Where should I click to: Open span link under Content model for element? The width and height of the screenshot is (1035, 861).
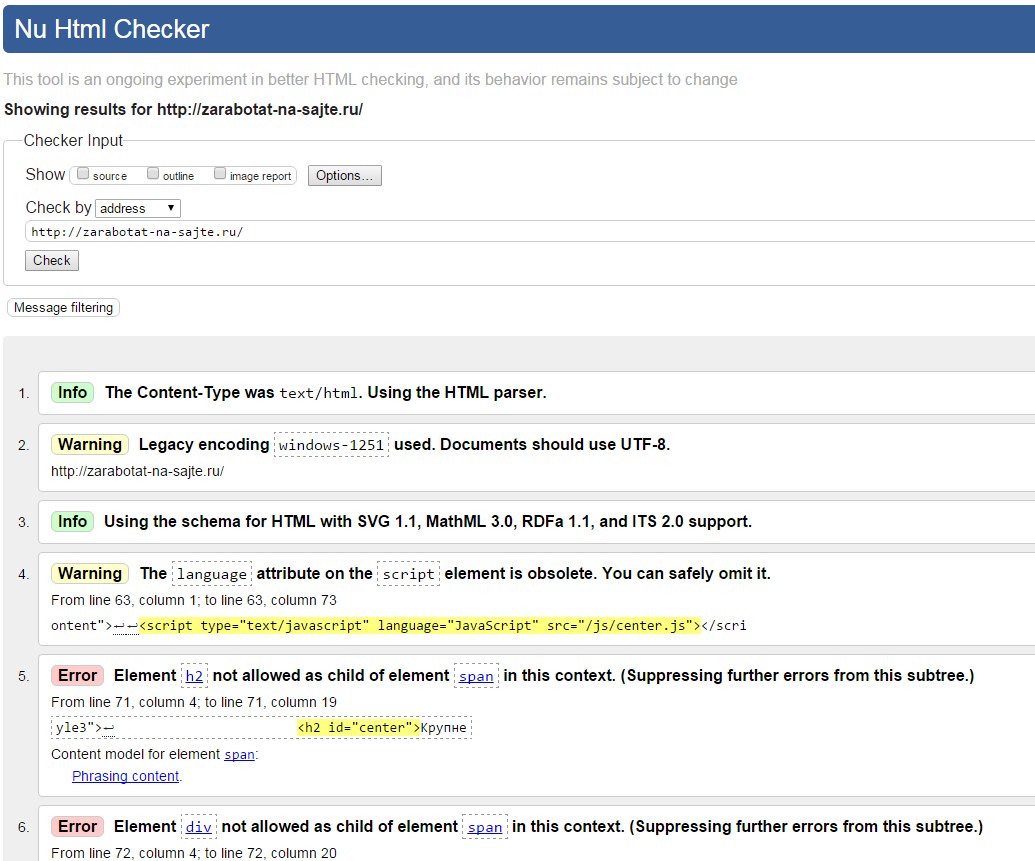(239, 755)
